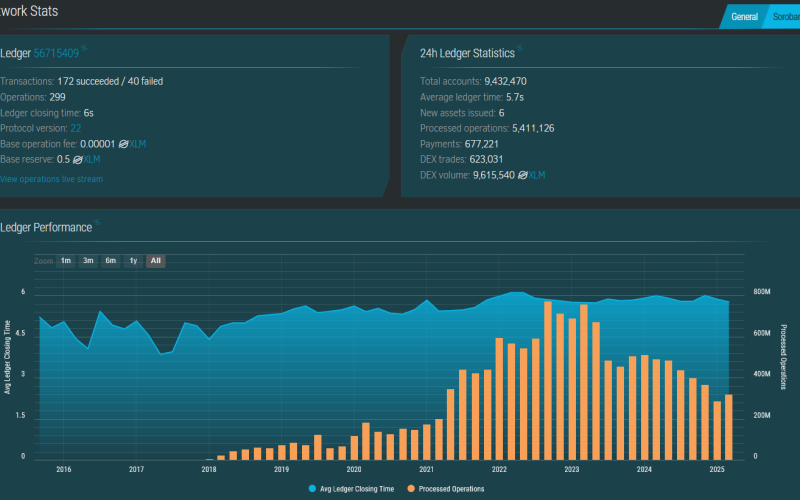
Task: Open protocol version 22 link
Action: click(76, 128)
